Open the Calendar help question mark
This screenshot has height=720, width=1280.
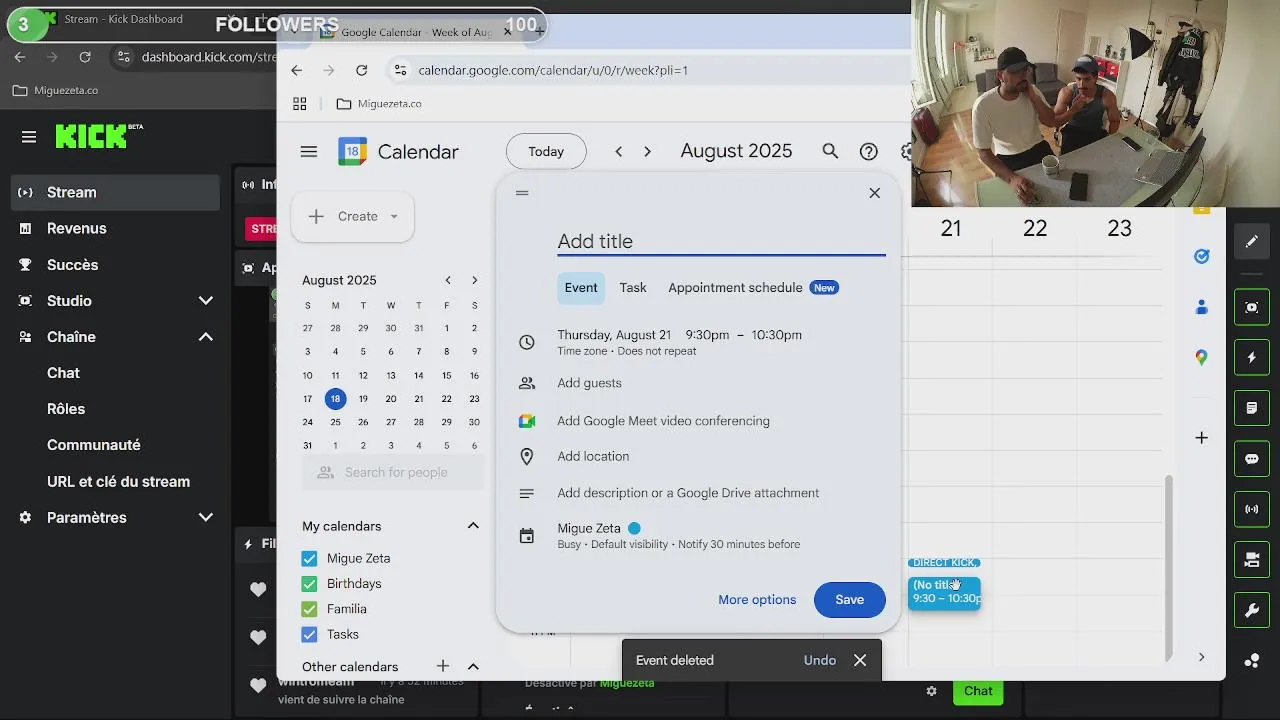tap(869, 152)
